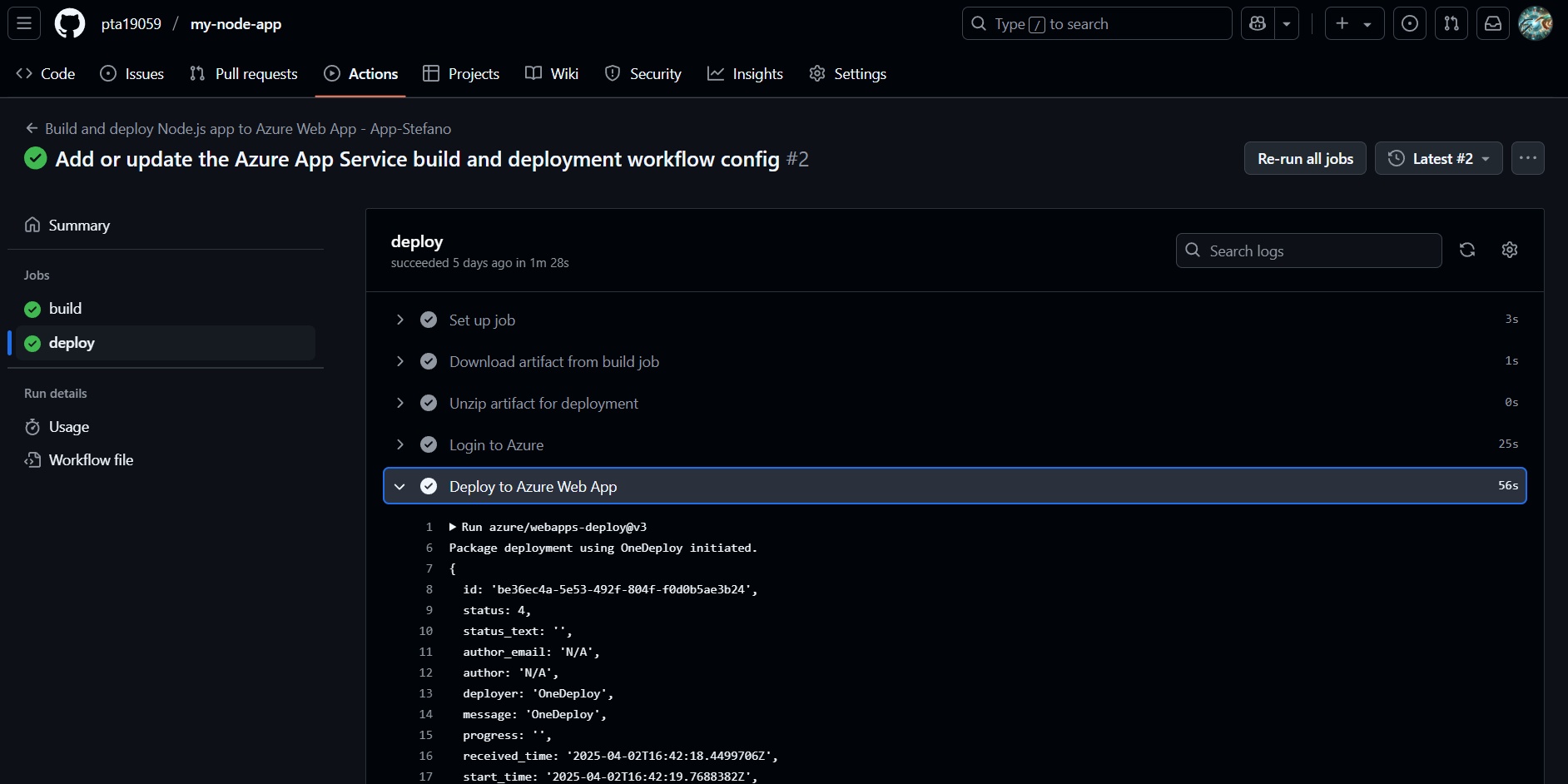Open the Insights tab
Viewport: 1568px width, 784px height.
point(745,73)
